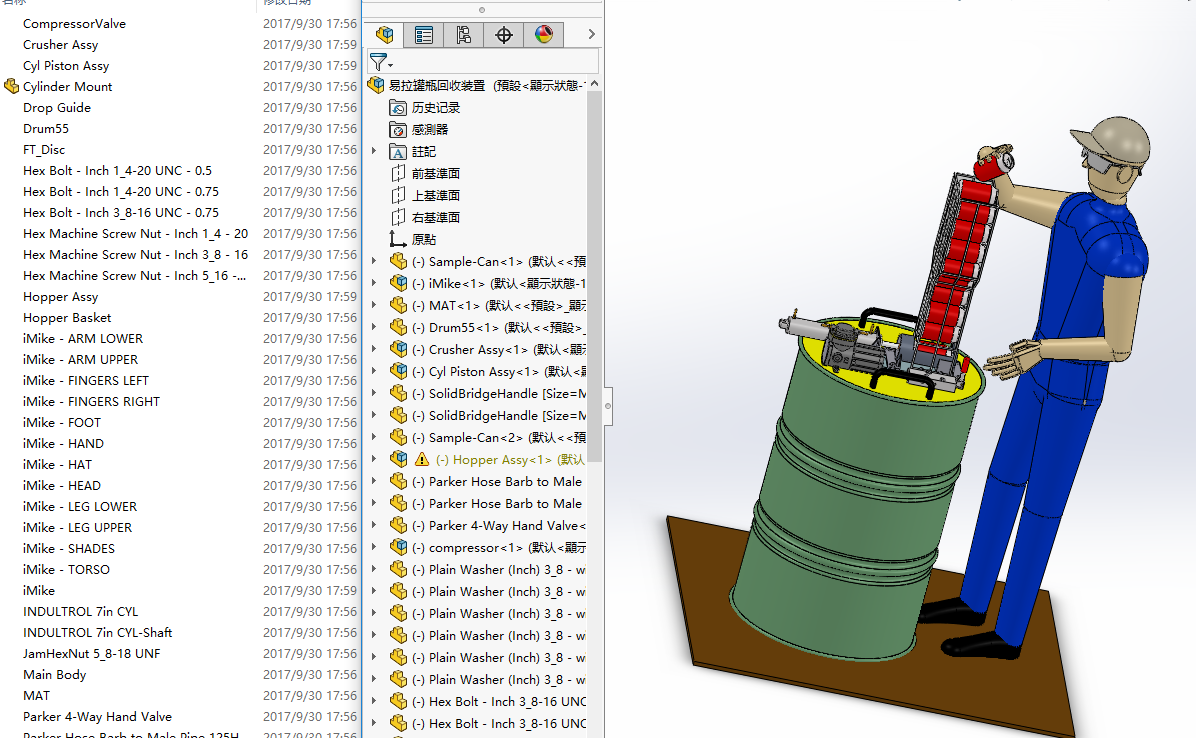This screenshot has width=1196, height=738.
Task: Switch to the ConfigurationManager tab
Action: [x=464, y=35]
